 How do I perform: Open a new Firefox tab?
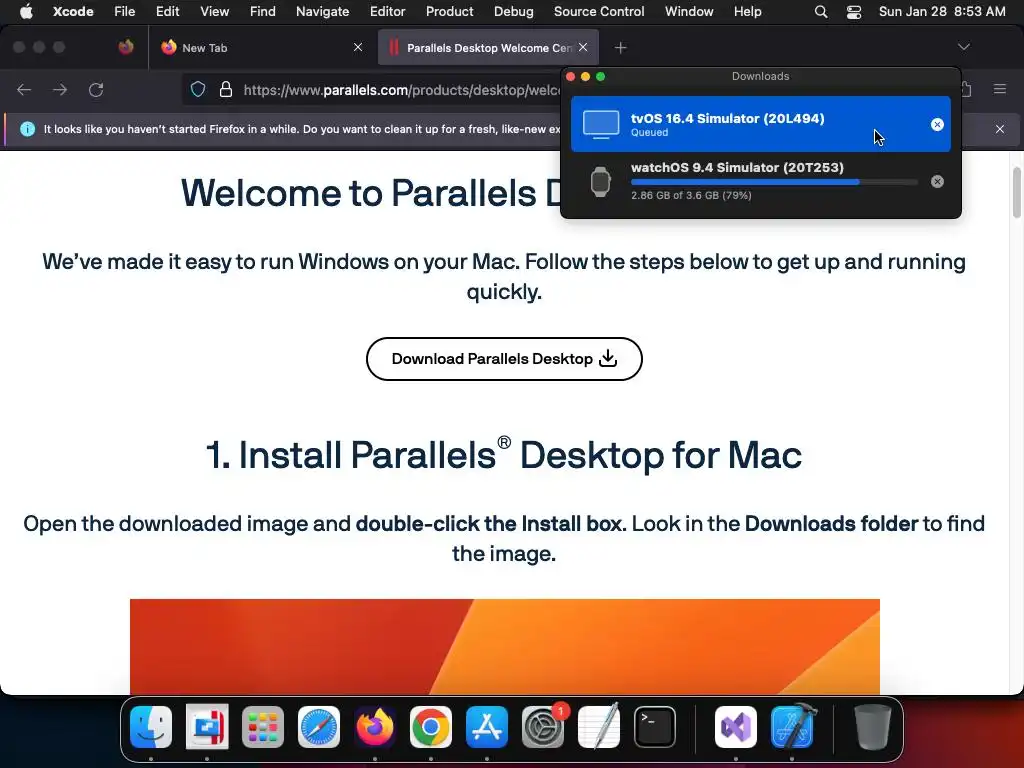(620, 48)
